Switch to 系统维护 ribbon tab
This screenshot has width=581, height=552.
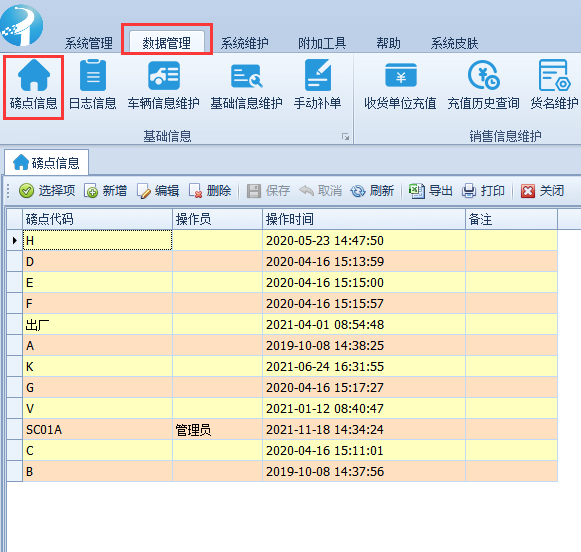coord(245,43)
